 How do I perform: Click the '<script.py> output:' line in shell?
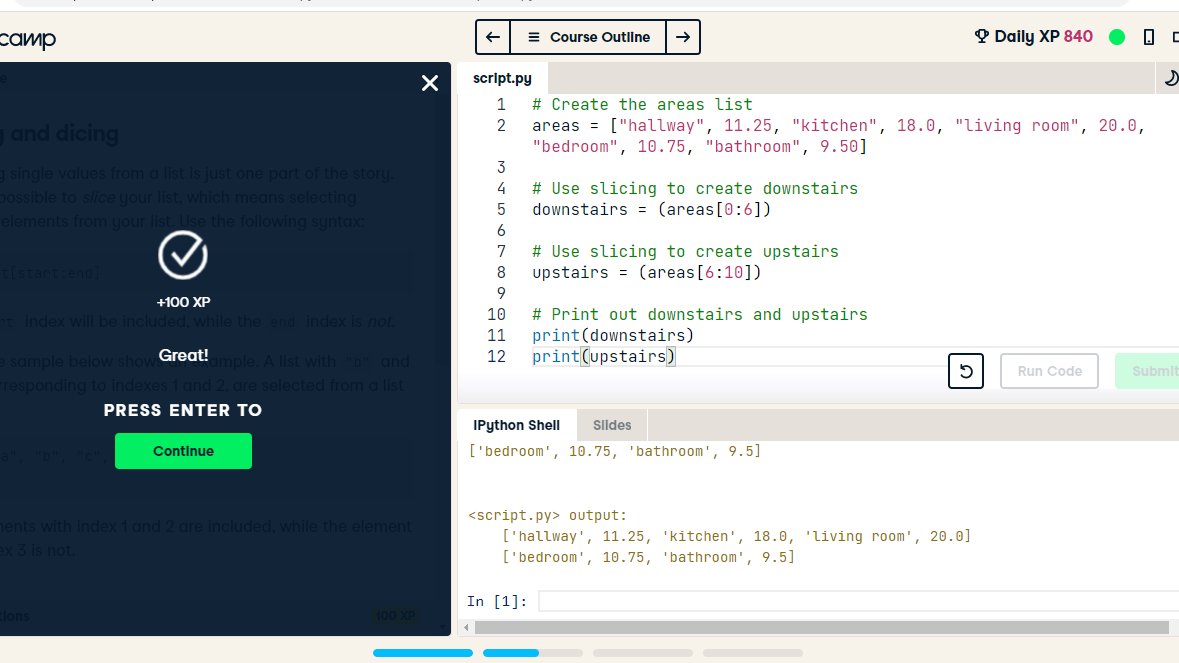tap(547, 516)
